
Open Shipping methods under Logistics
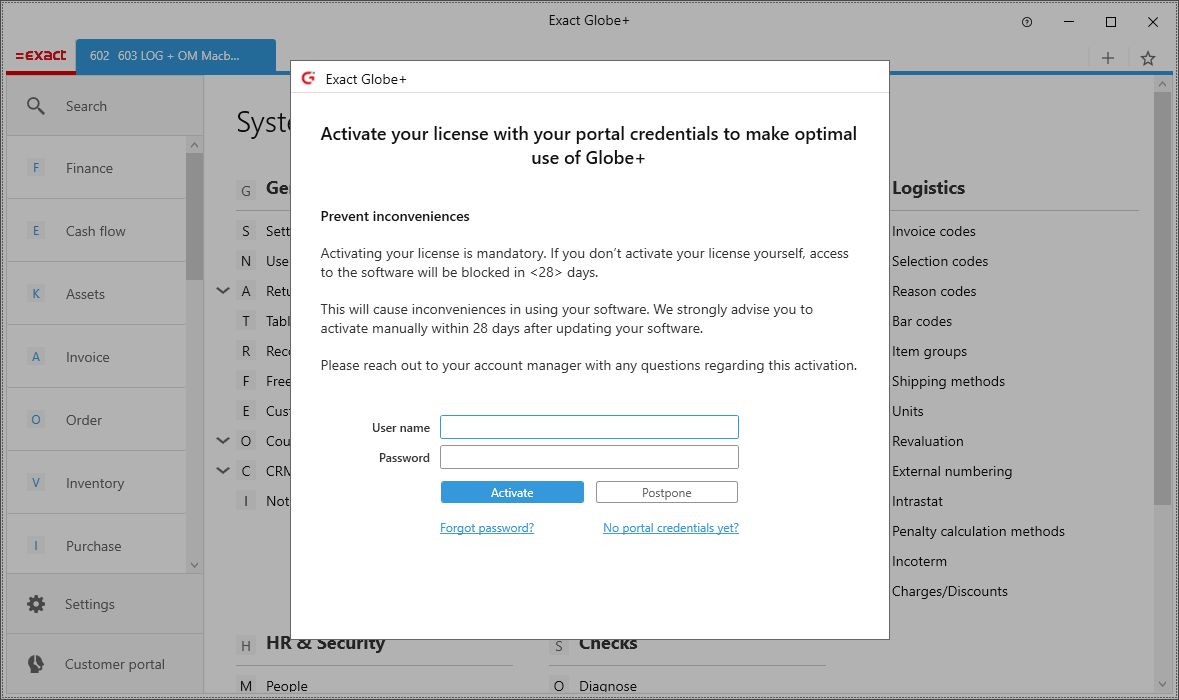(948, 381)
